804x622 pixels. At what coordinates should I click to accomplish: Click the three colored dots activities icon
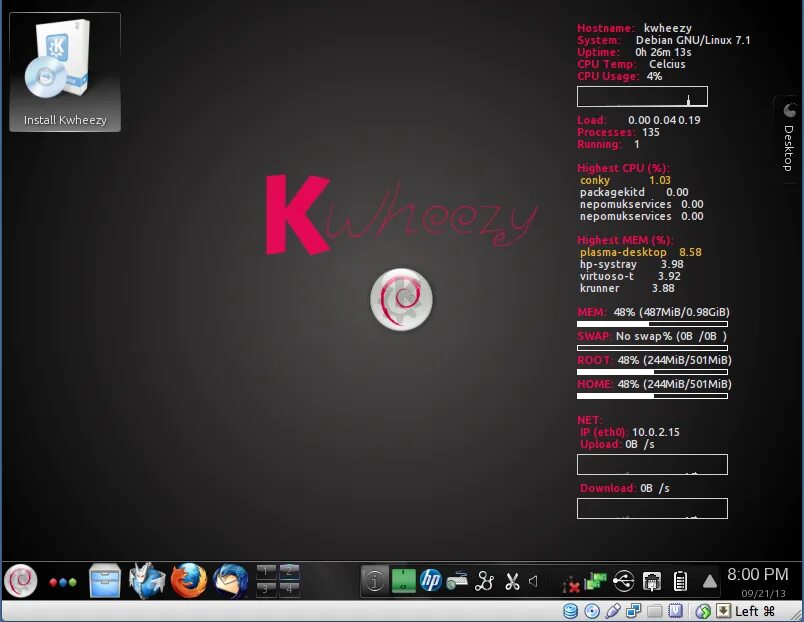tap(63, 582)
